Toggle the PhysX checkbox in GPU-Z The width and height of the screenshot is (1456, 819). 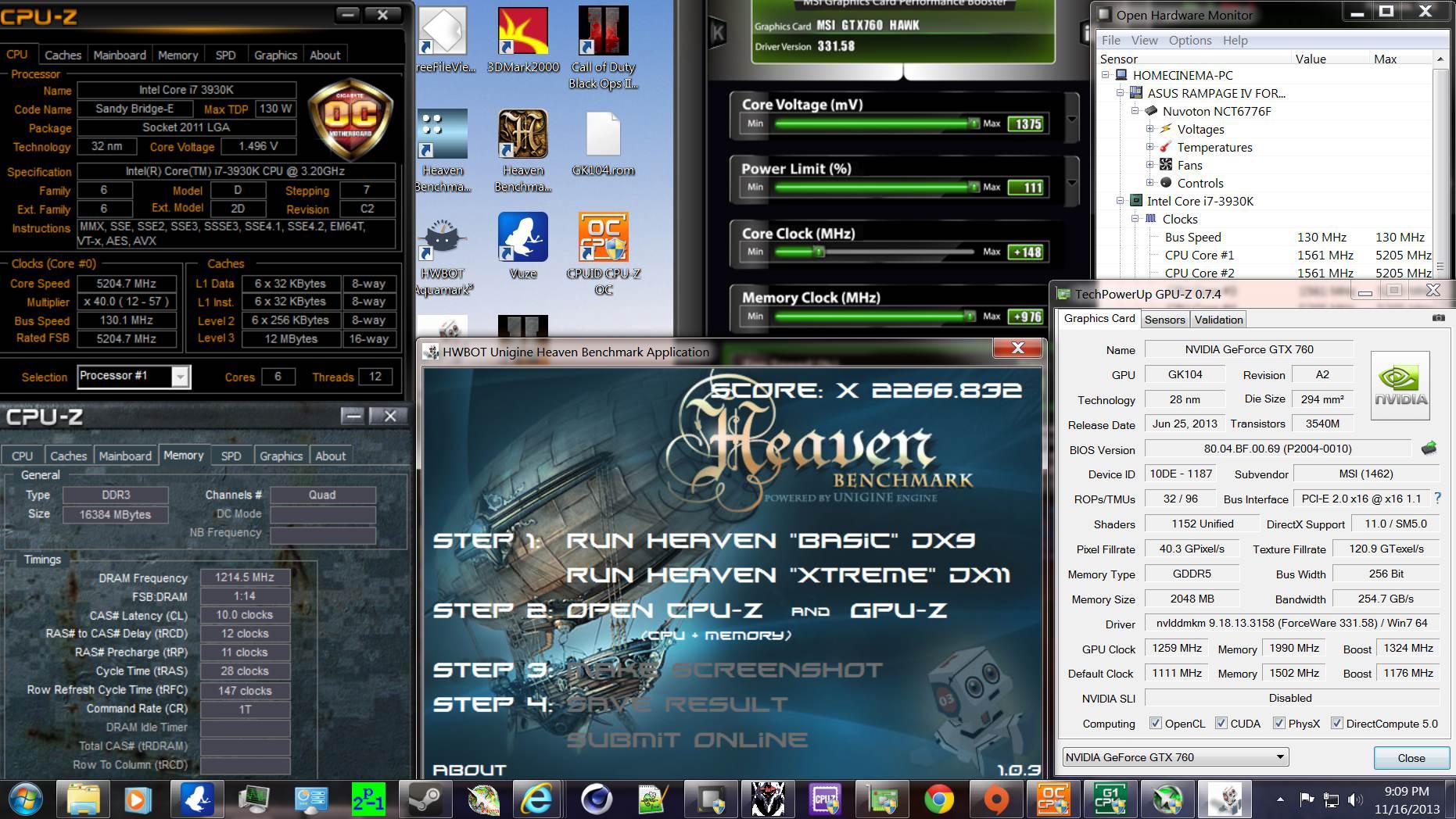coord(1278,723)
